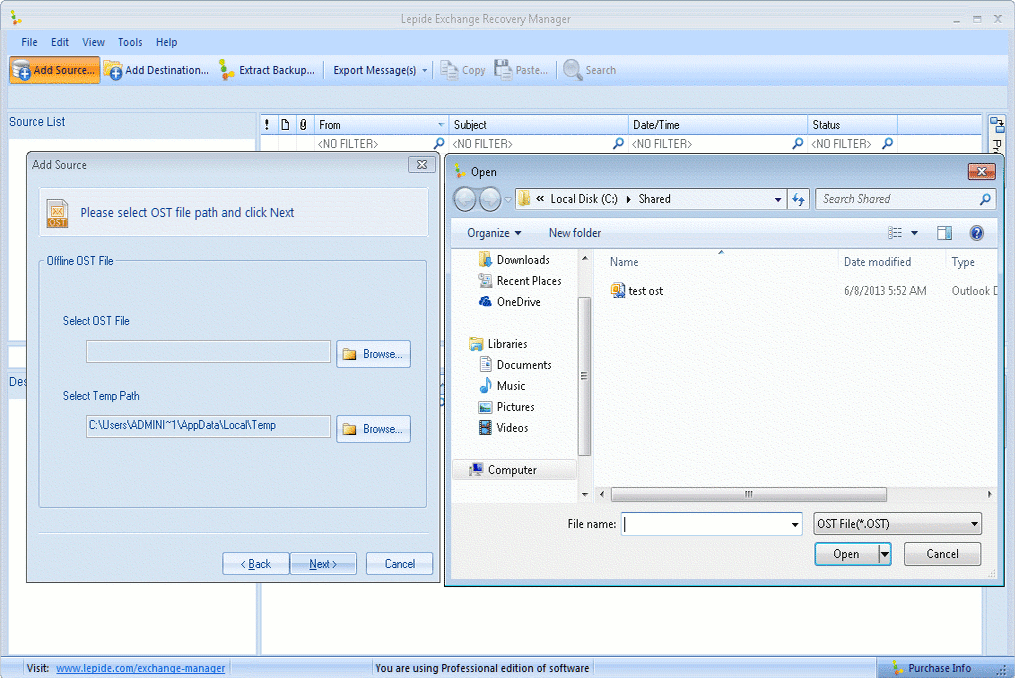Click the Status filter magnifier
The width and height of the screenshot is (1019, 678).
pos(888,143)
